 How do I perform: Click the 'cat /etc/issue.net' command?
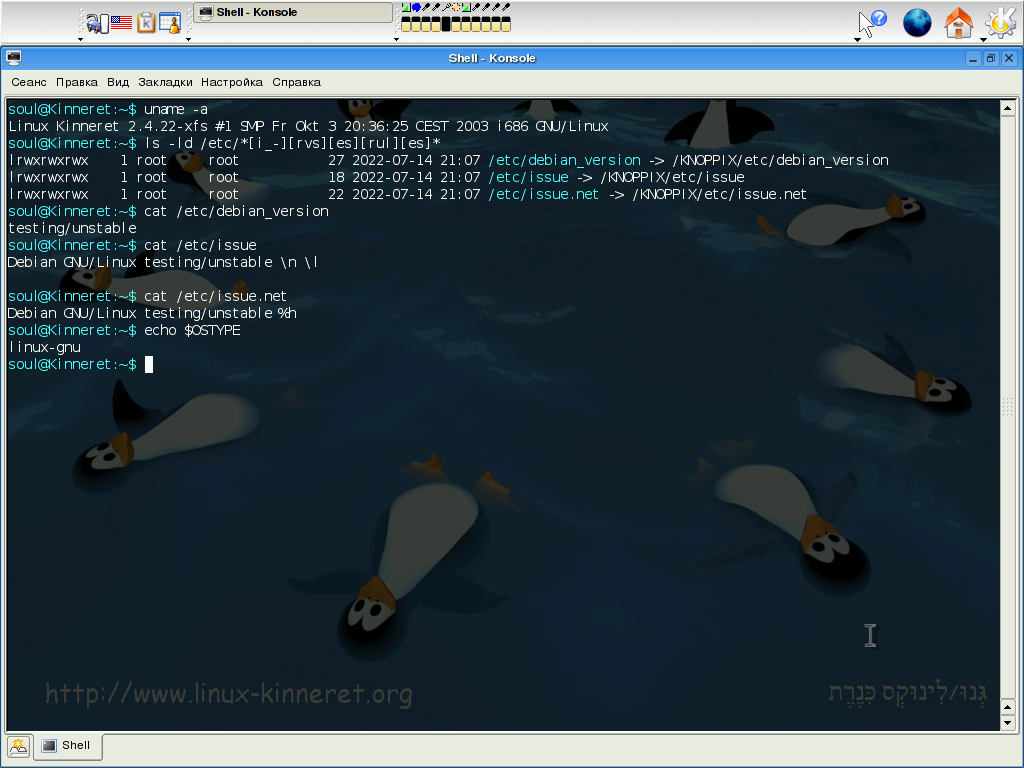tap(216, 296)
